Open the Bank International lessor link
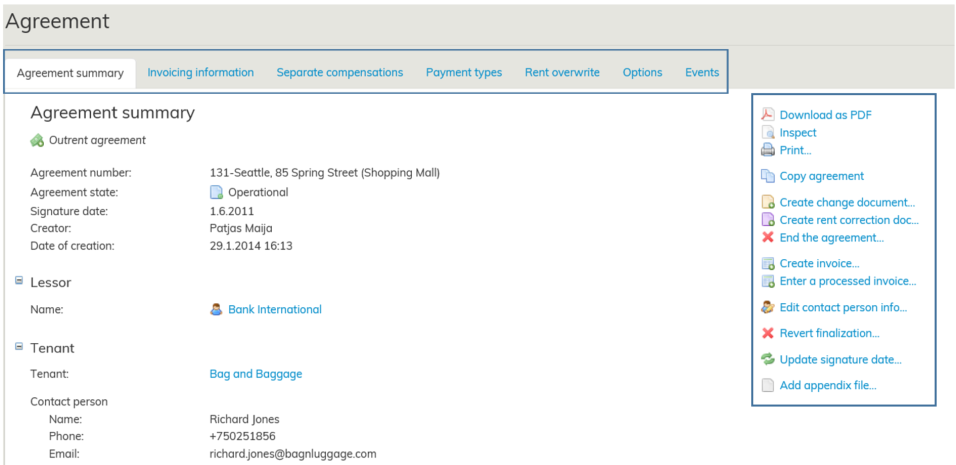This screenshot has width=956, height=465. pos(274,310)
